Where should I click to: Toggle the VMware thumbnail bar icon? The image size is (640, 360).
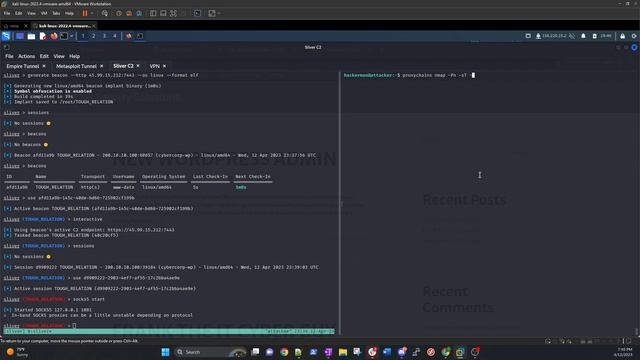pos(163,13)
